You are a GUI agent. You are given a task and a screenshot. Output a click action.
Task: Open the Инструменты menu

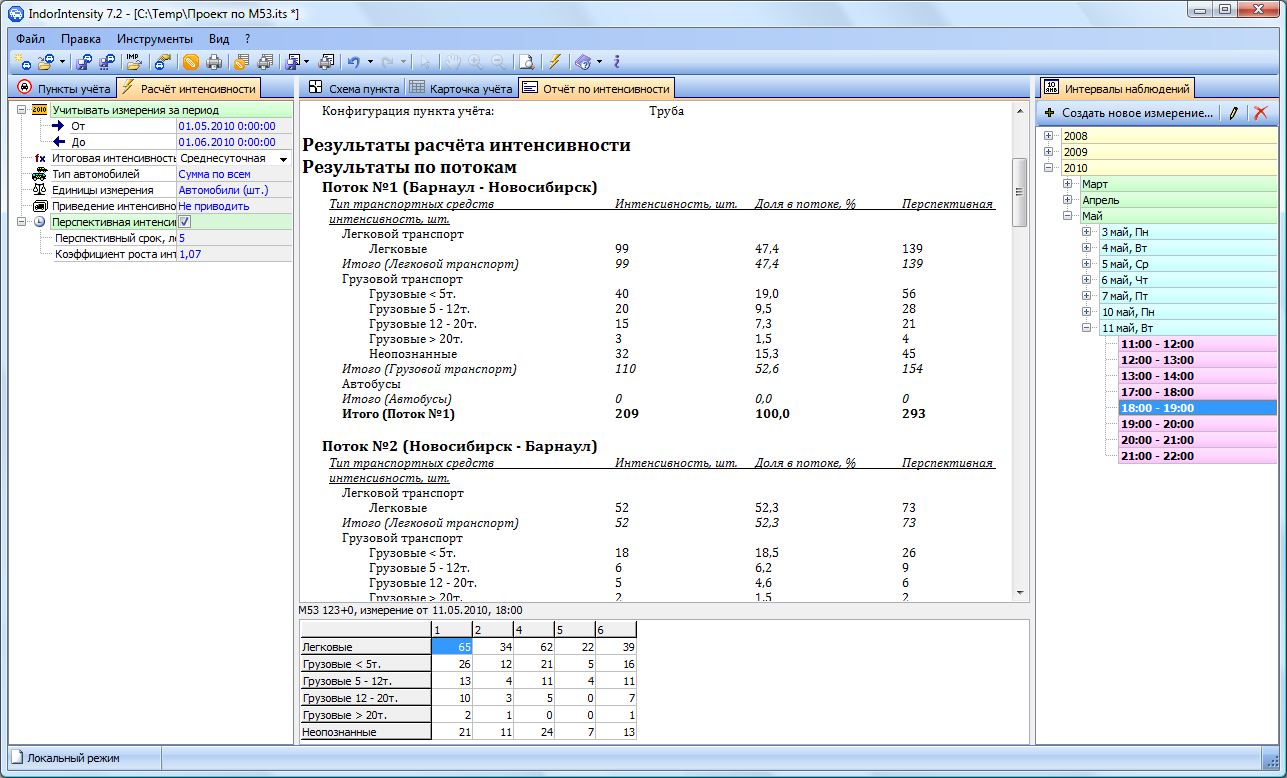(x=154, y=39)
